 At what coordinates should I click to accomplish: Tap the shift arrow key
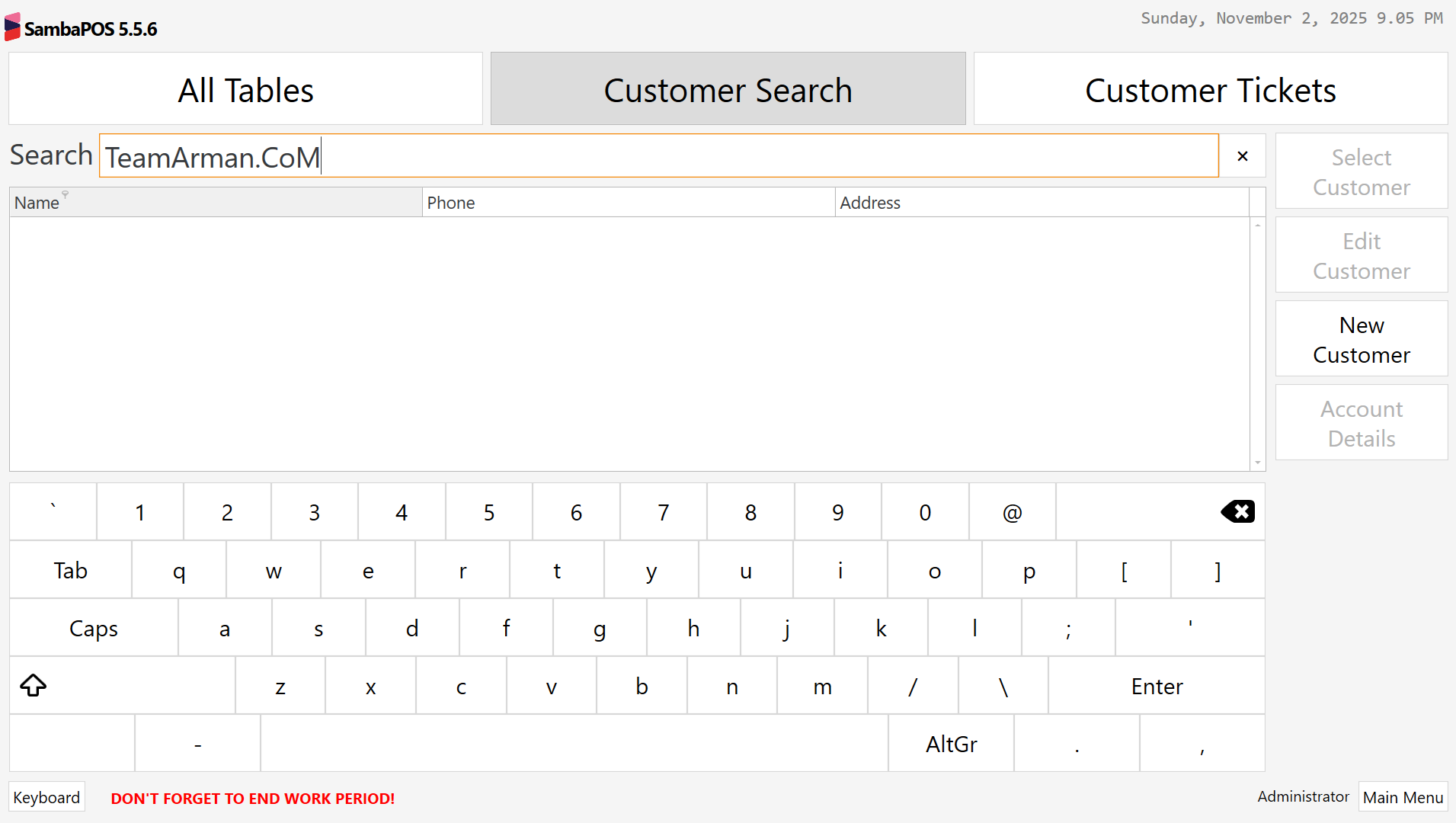(123, 686)
